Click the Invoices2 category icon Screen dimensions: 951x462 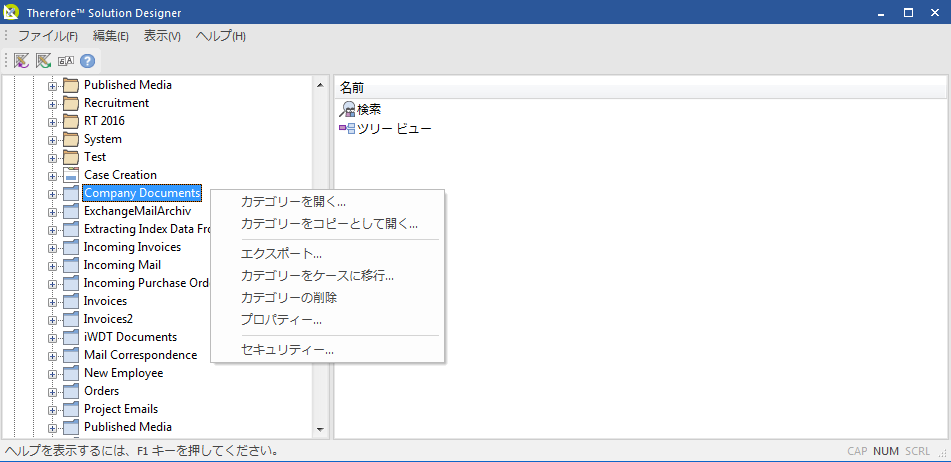(x=71, y=319)
